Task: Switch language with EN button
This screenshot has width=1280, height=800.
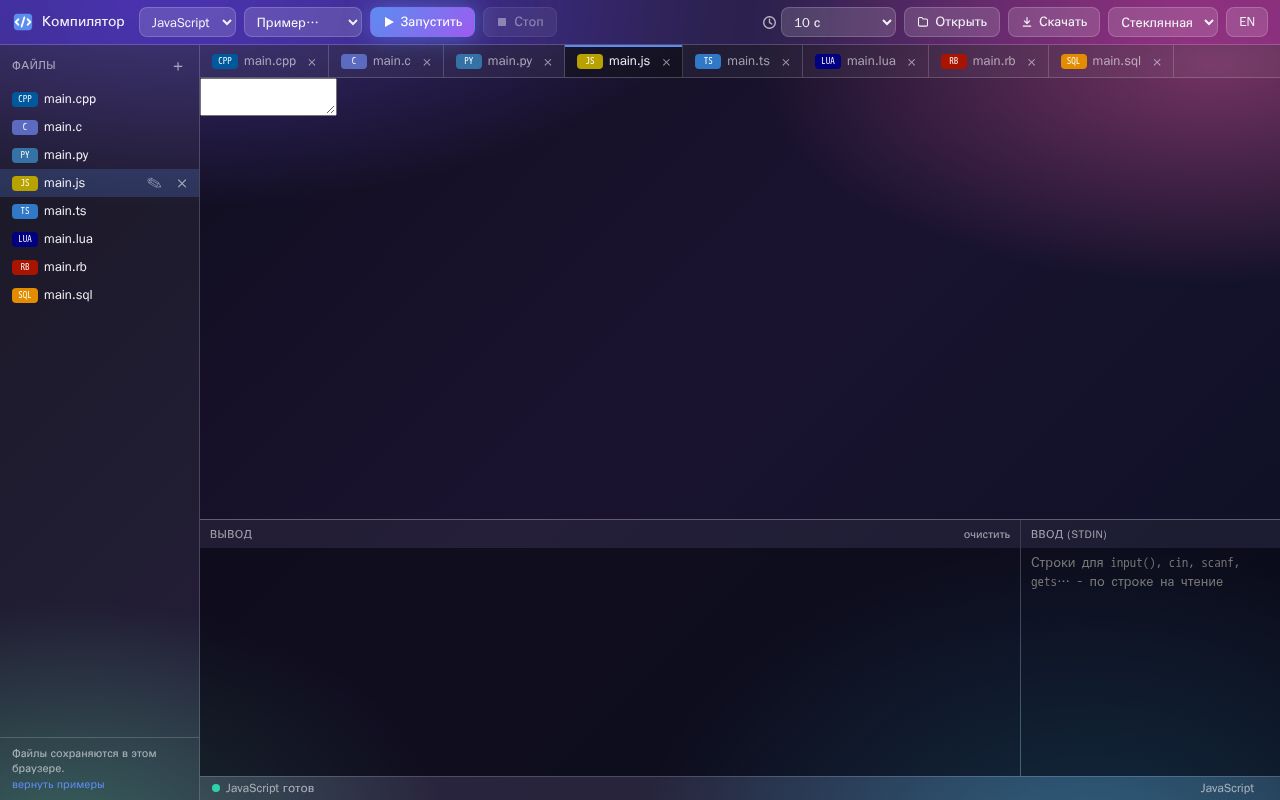Action: (1247, 22)
